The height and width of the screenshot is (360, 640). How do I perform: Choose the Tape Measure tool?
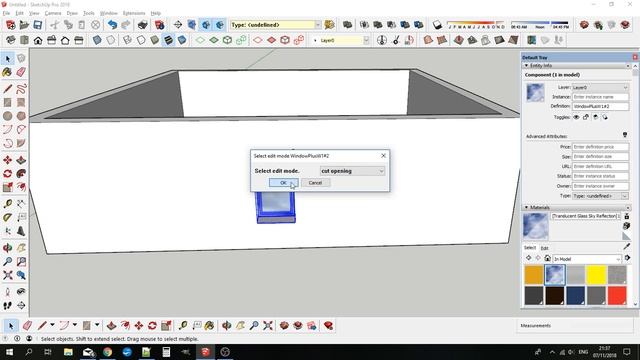pos(7,204)
